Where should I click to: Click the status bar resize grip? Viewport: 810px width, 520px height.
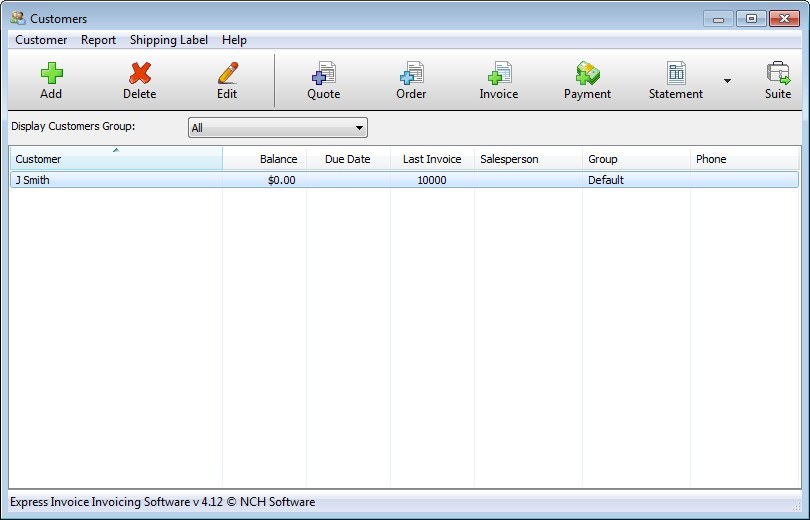(x=796, y=506)
